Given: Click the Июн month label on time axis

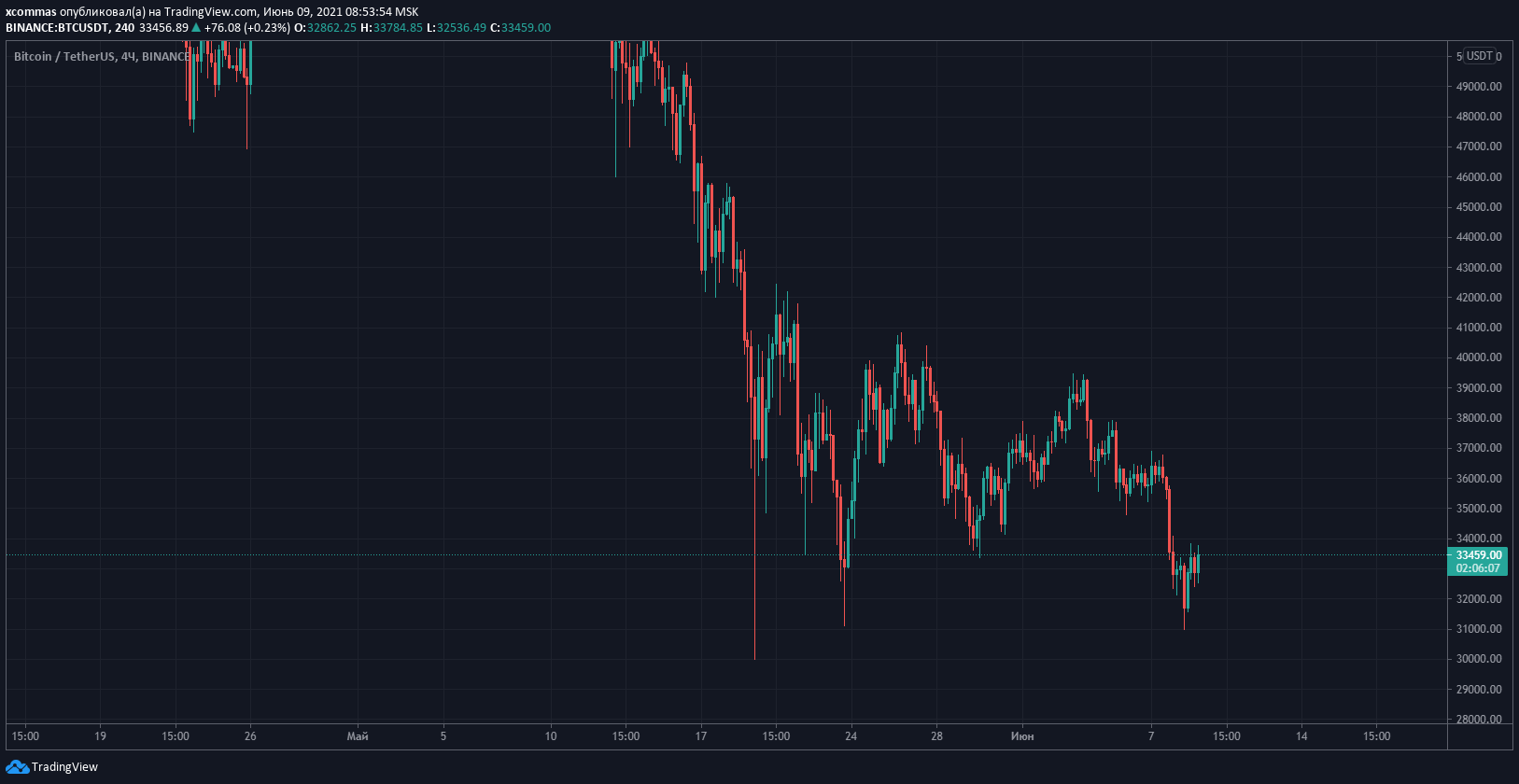Looking at the screenshot, I should coord(1022,736).
